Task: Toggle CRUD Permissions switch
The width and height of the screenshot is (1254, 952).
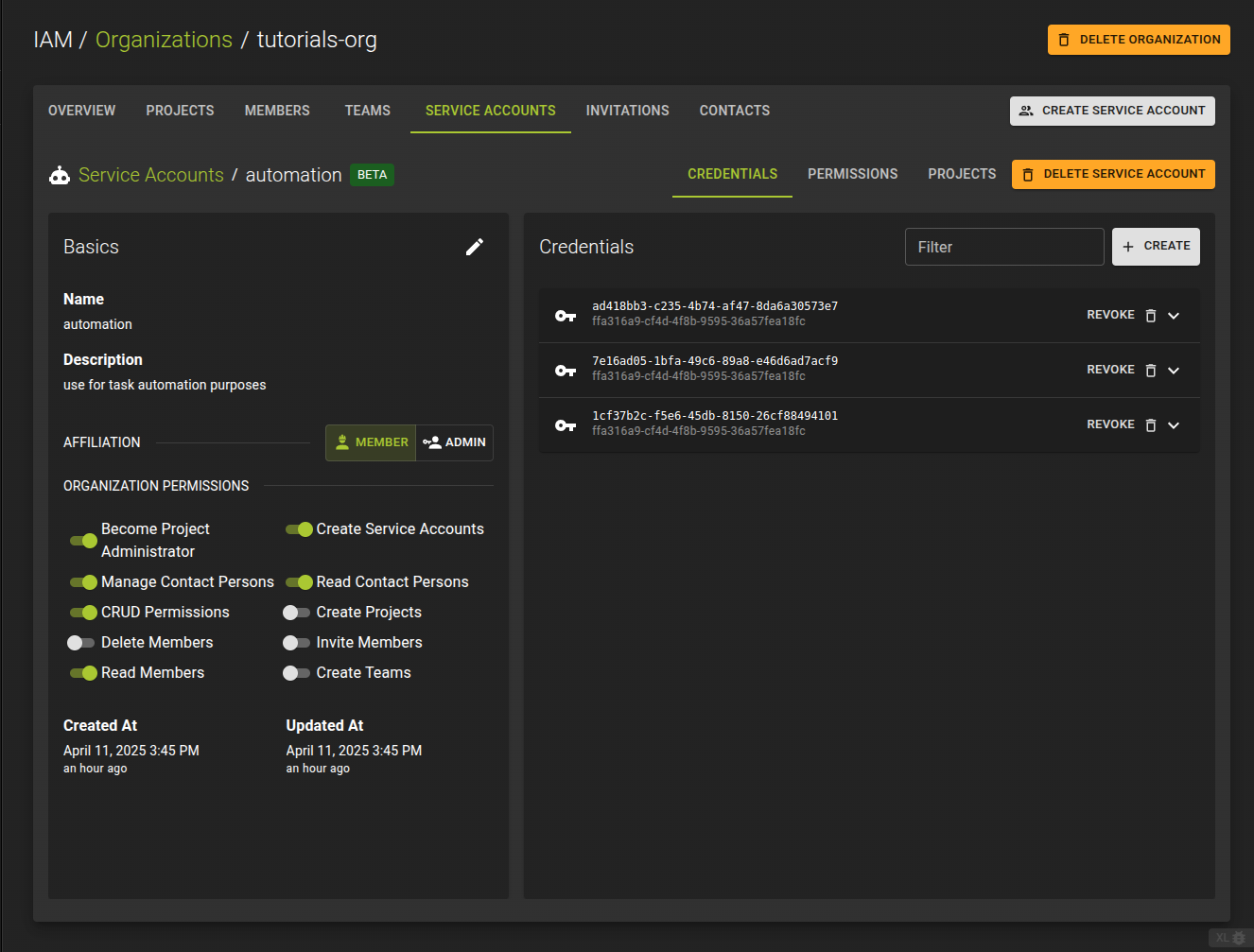Action: [x=83, y=613]
